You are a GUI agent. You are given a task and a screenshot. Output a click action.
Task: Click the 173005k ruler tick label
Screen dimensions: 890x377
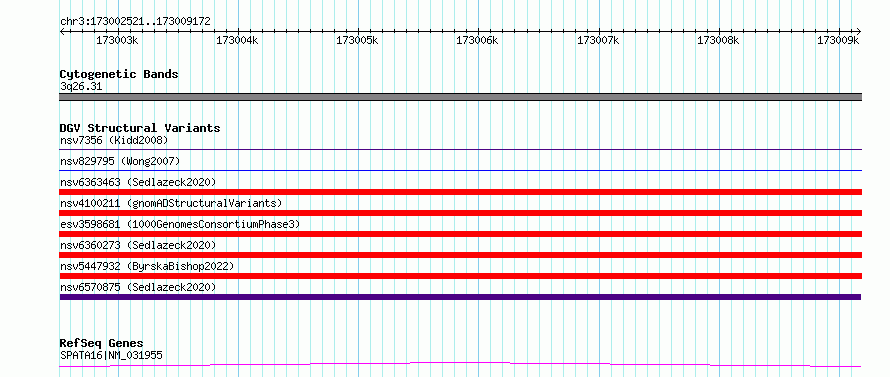pos(357,40)
